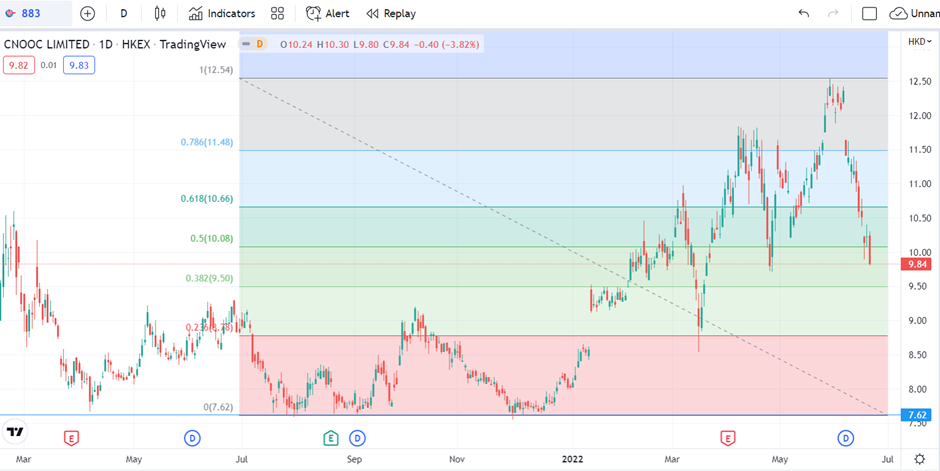Click the OHLC values readout in legend
The image size is (940, 471).
(379, 44)
